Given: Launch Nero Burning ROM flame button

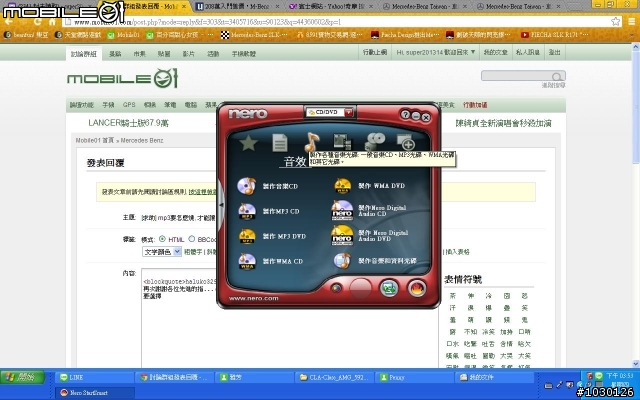Looking at the screenshot, I should pos(417,288).
